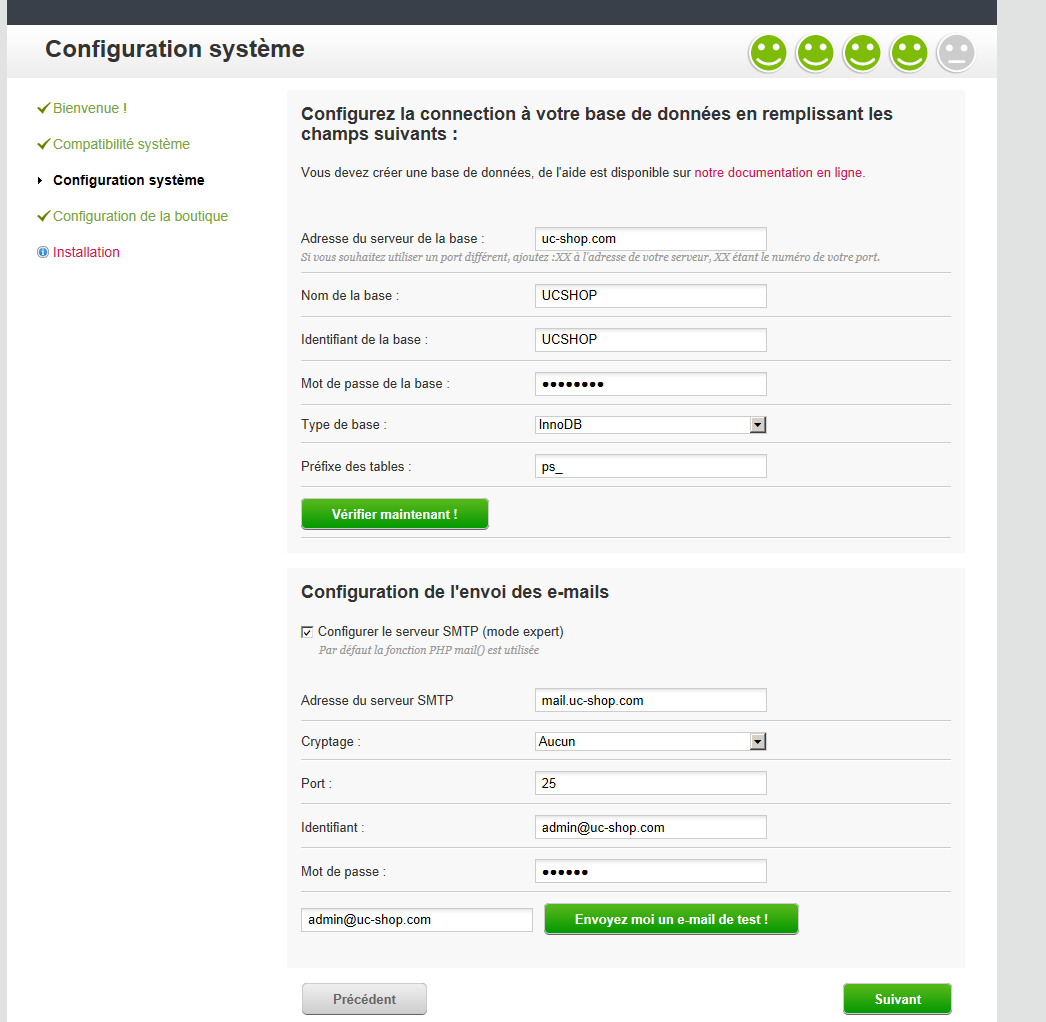Click the first green smiley step icon

pos(768,53)
